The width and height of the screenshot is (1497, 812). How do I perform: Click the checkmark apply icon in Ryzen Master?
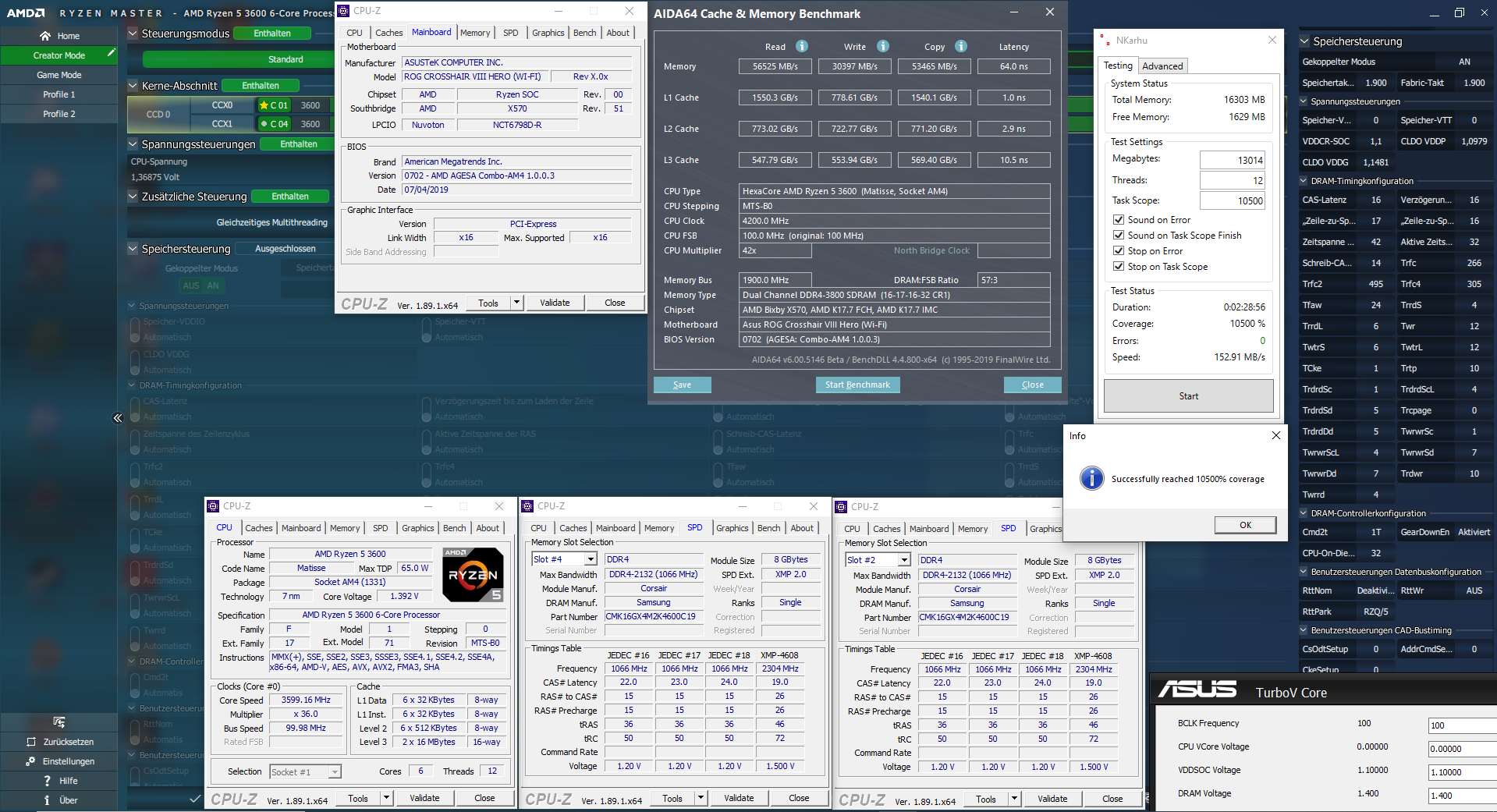pos(195,799)
